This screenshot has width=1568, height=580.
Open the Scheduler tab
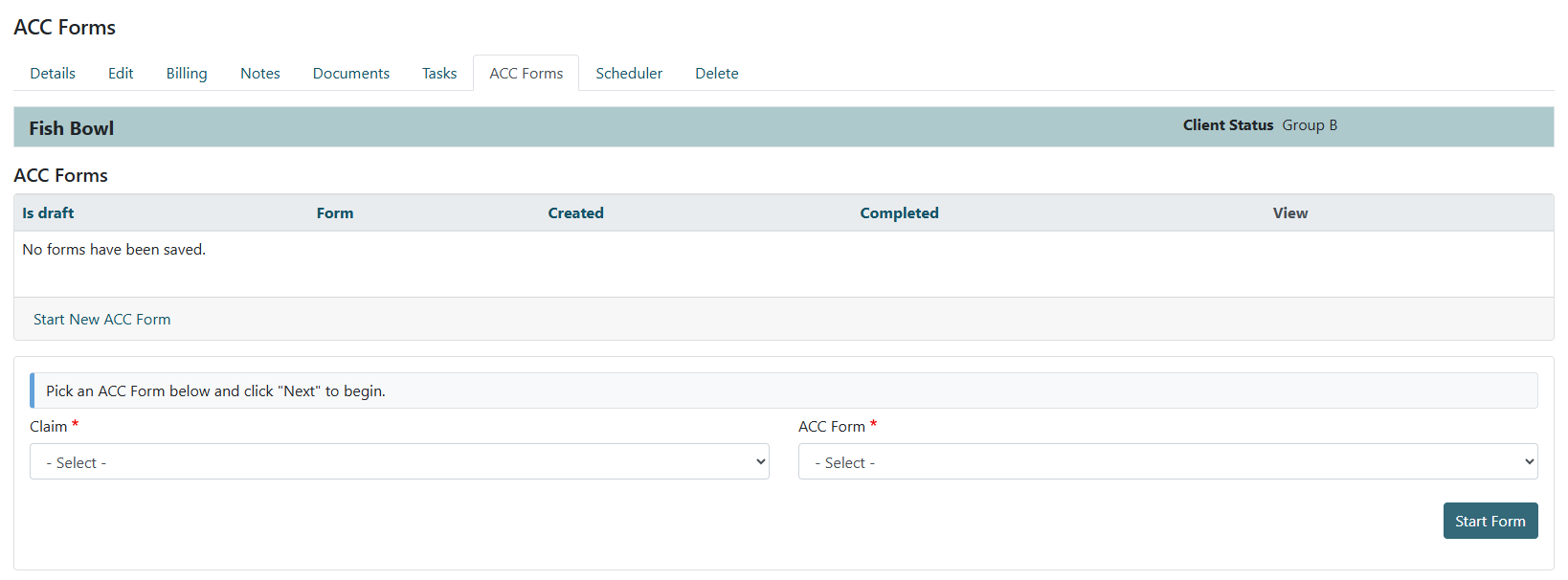pyautogui.click(x=629, y=74)
